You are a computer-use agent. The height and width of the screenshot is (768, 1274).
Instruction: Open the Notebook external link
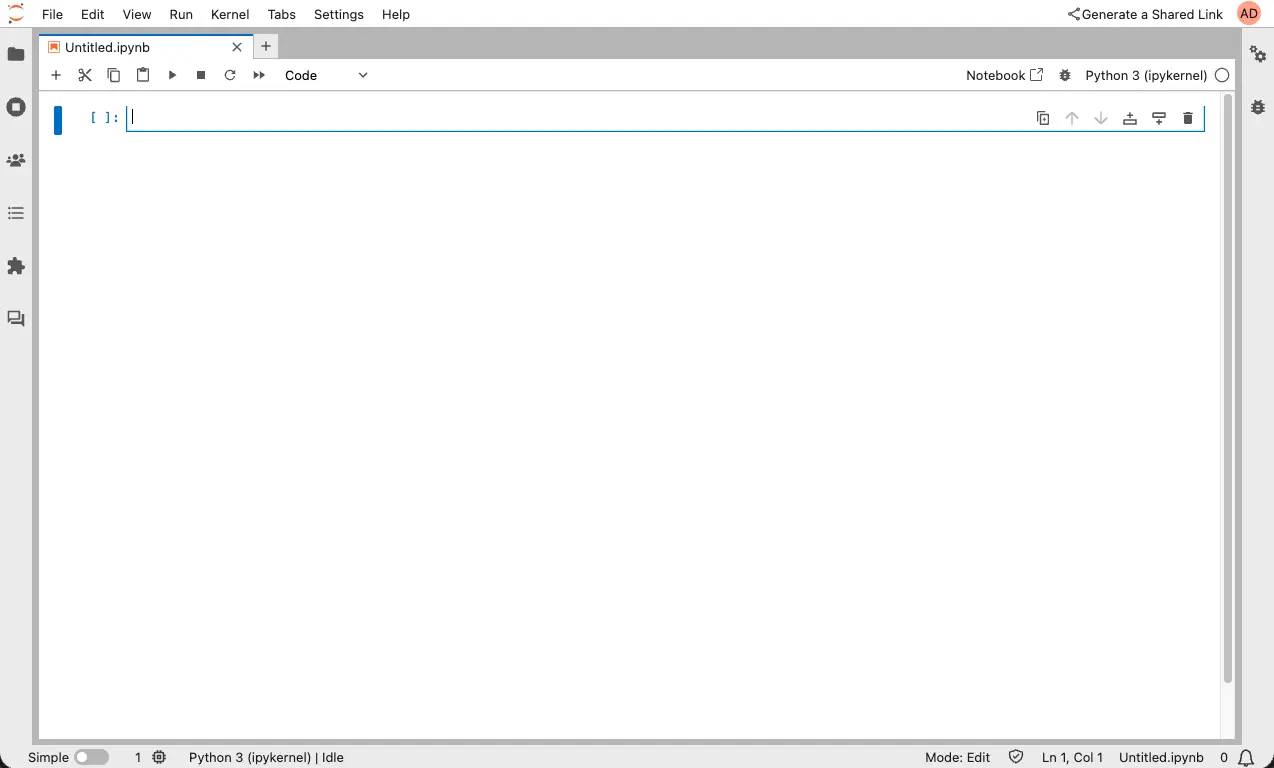point(1004,75)
